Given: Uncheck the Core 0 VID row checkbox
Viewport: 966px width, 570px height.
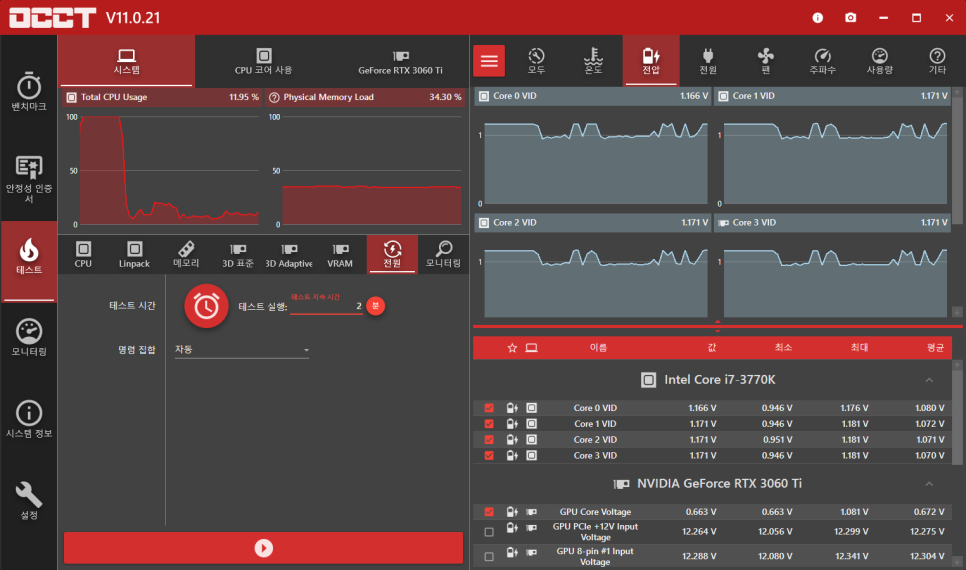Looking at the screenshot, I should coord(489,408).
